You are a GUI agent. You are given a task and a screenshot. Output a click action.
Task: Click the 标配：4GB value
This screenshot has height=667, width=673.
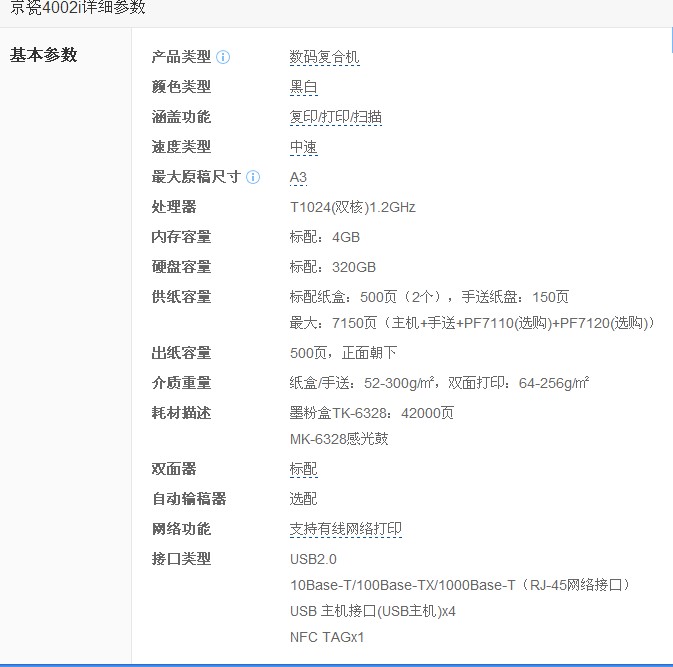(325, 237)
